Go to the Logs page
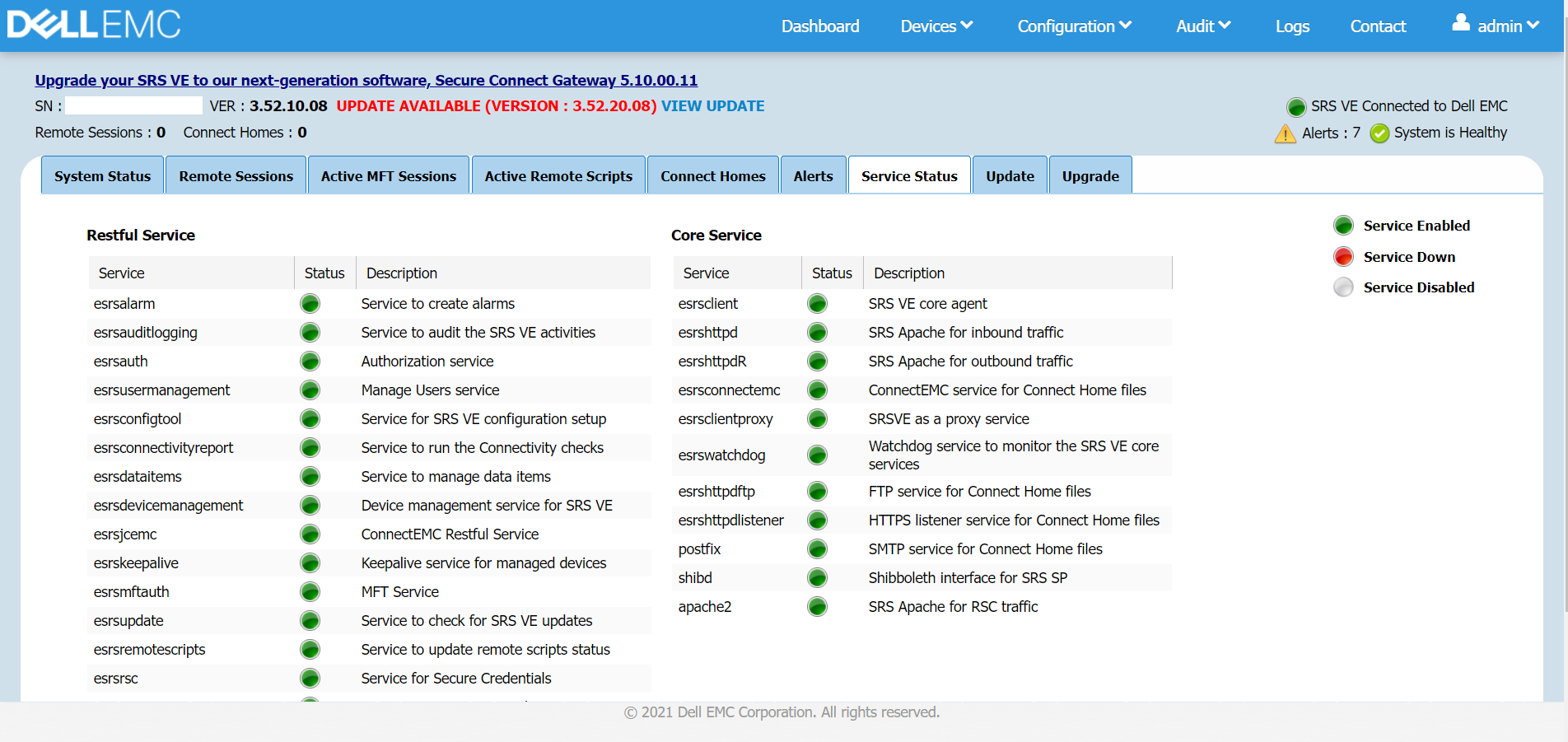This screenshot has width=1568, height=742. (x=1291, y=26)
